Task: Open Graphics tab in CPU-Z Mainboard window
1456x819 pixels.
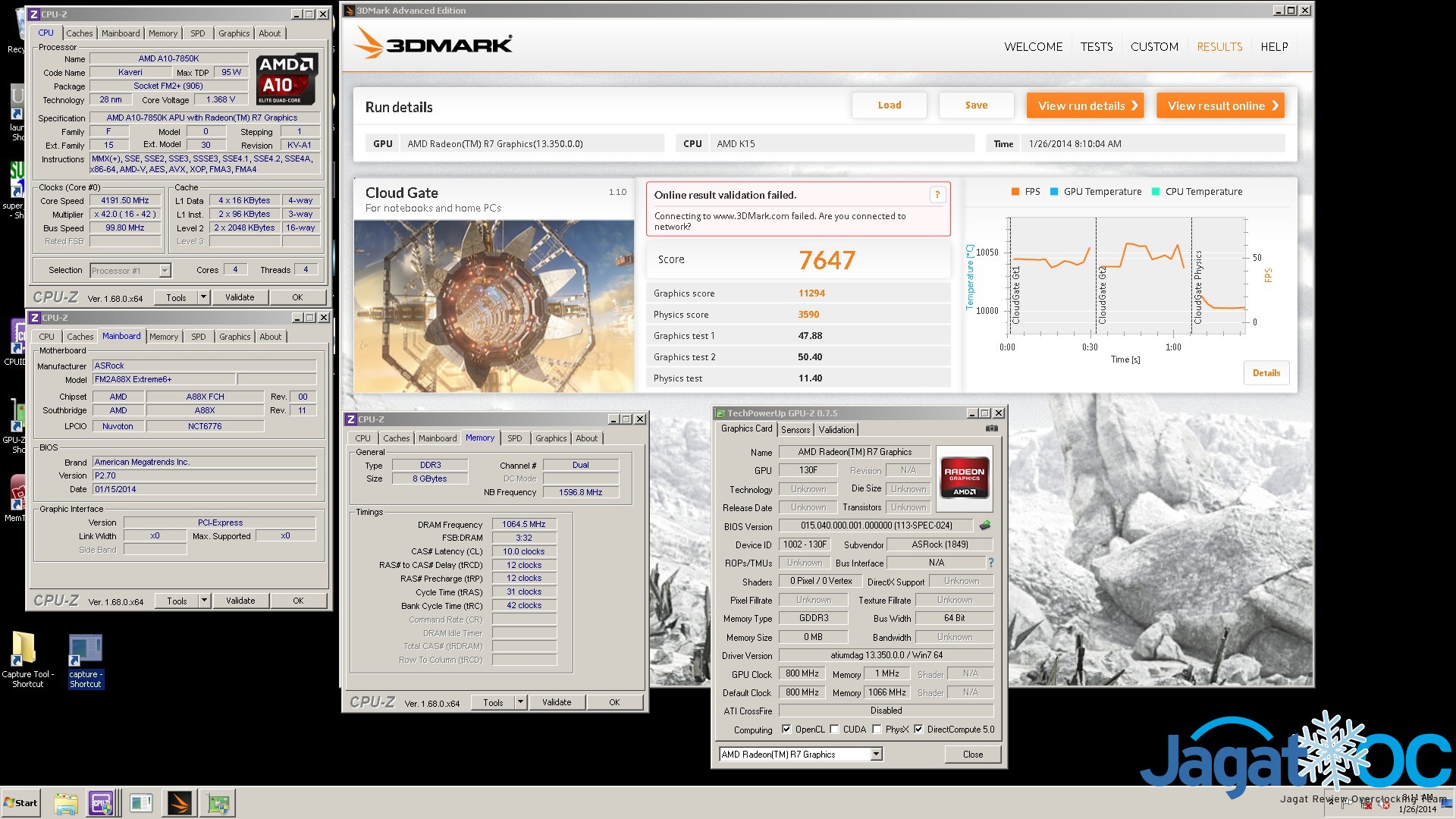Action: coord(235,337)
